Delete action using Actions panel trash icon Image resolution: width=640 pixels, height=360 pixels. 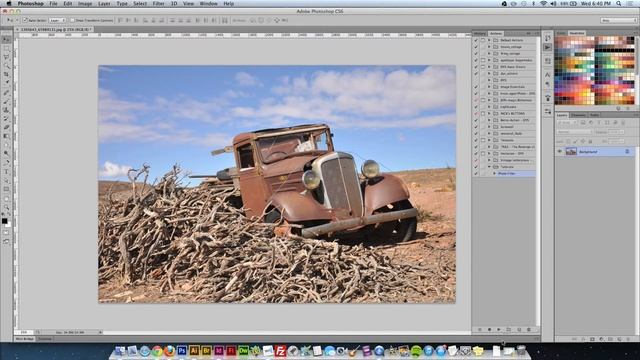click(529, 329)
